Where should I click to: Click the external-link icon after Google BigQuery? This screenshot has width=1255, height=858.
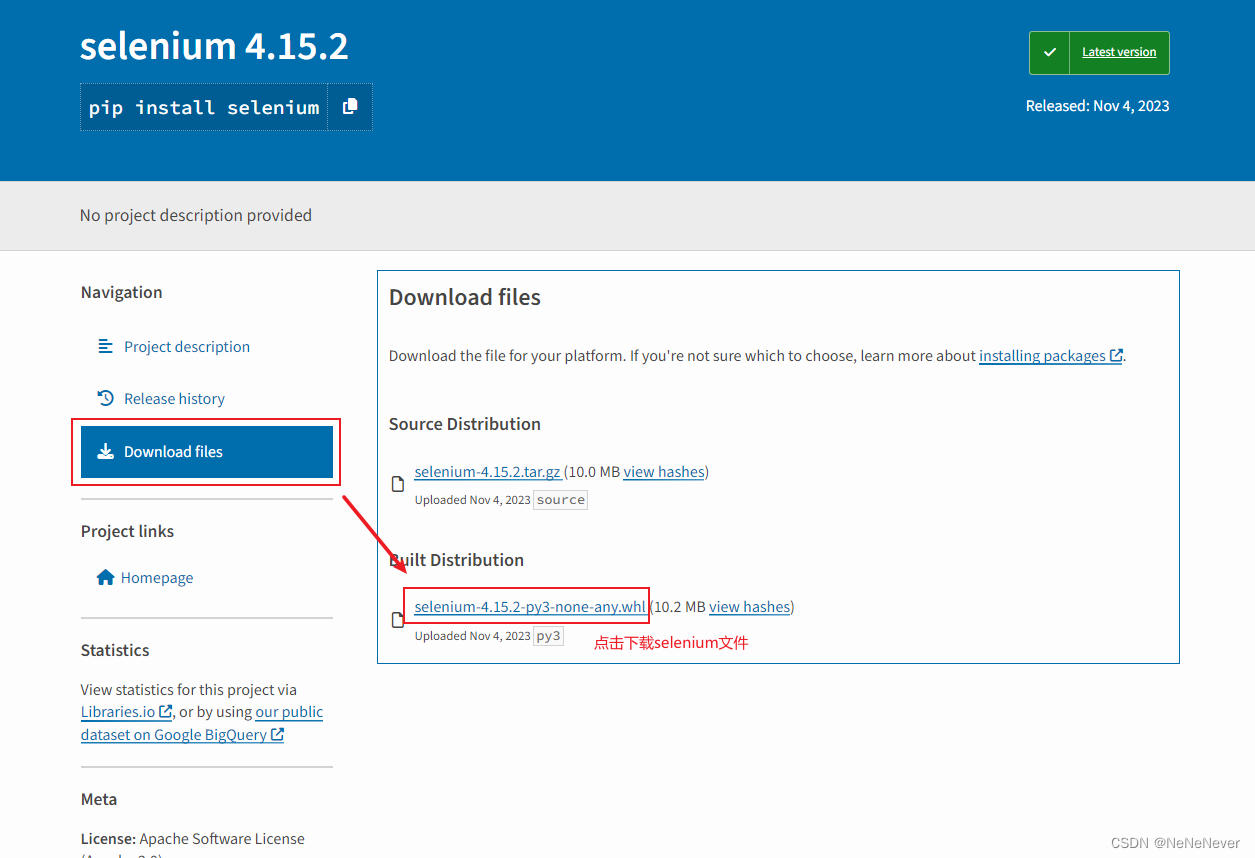coord(279,734)
